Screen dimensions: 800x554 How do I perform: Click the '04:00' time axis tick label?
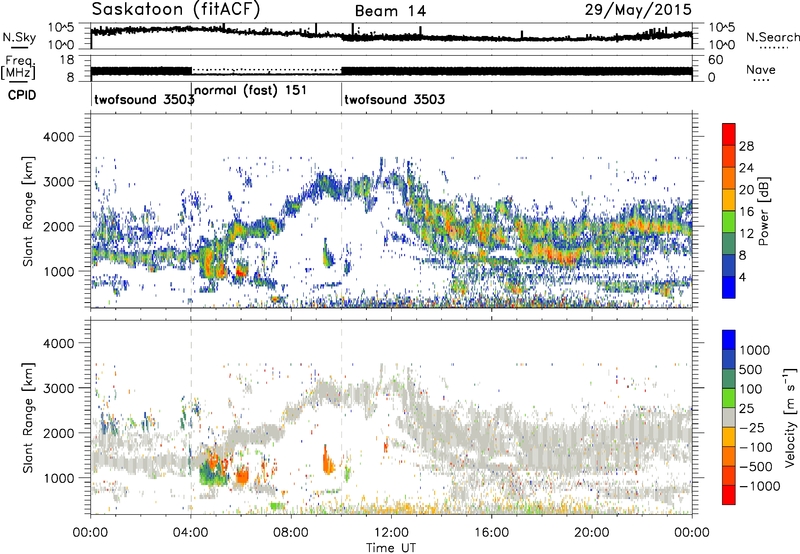(190, 532)
